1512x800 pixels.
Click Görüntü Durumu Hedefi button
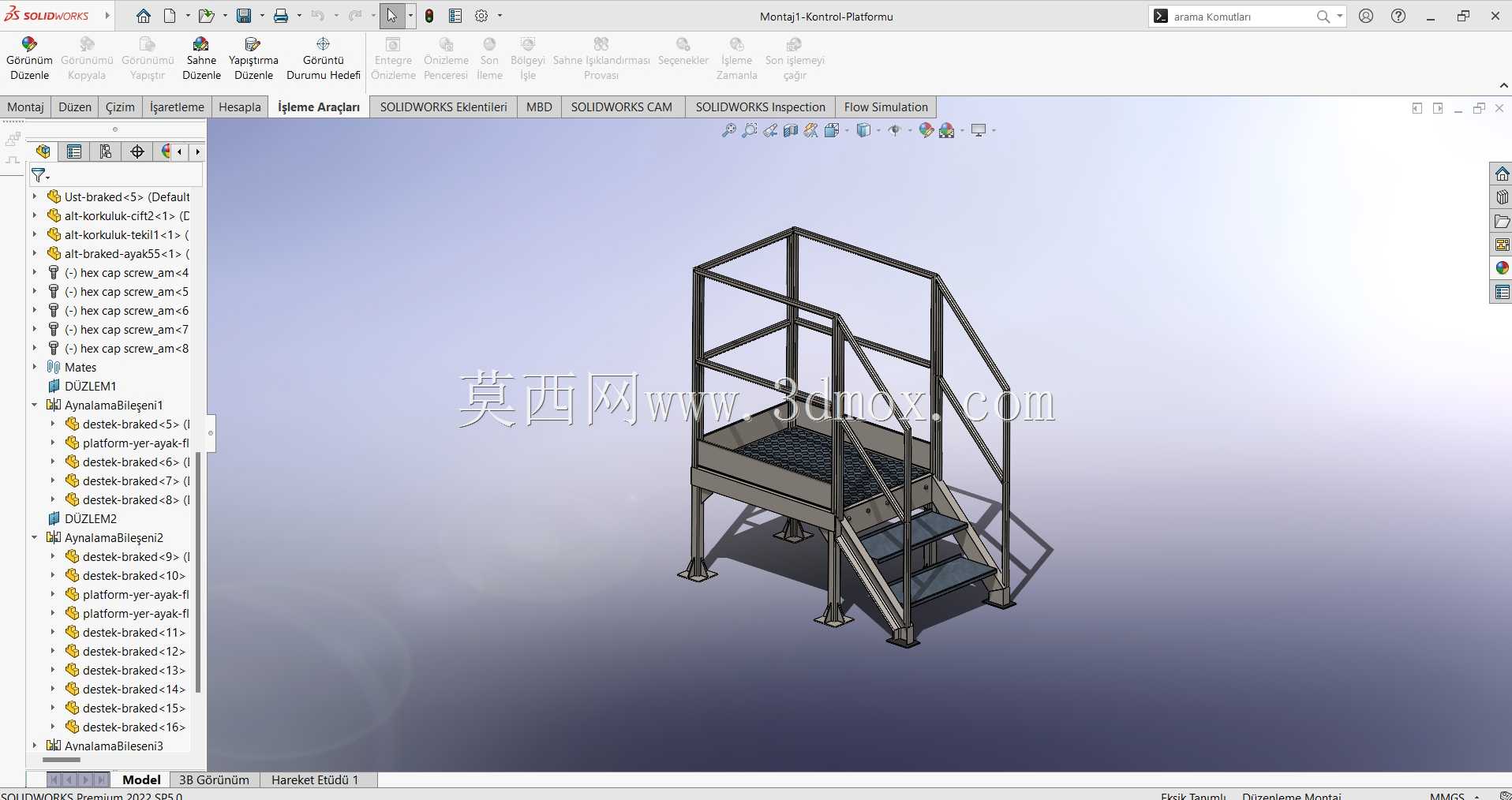pyautogui.click(x=324, y=58)
